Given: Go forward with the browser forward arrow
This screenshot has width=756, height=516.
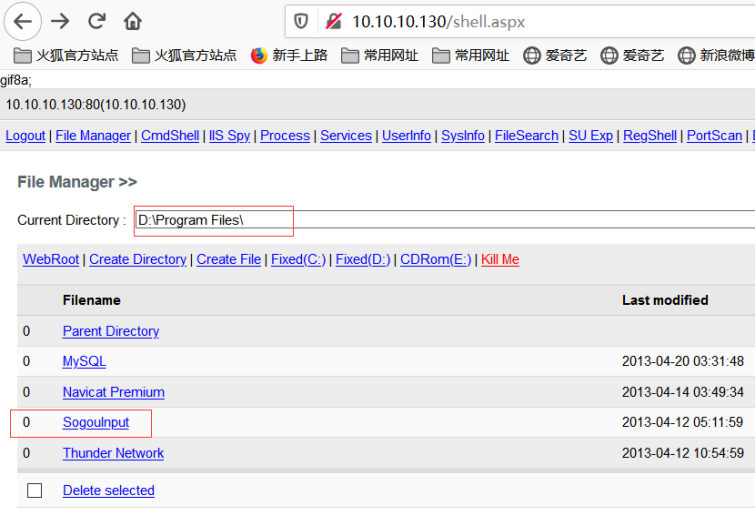Looking at the screenshot, I should point(60,21).
